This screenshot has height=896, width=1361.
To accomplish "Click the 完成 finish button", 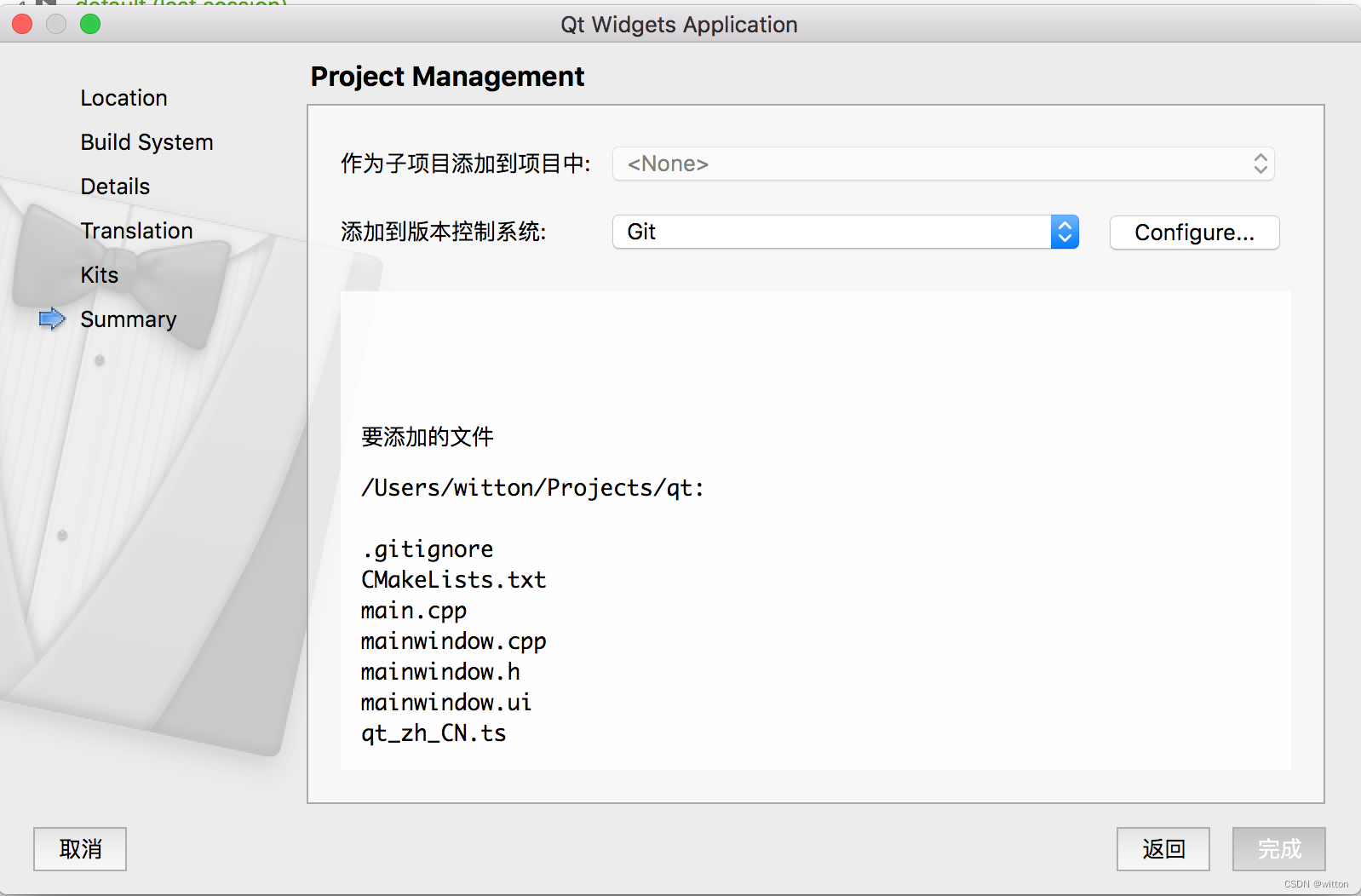I will tap(1278, 849).
